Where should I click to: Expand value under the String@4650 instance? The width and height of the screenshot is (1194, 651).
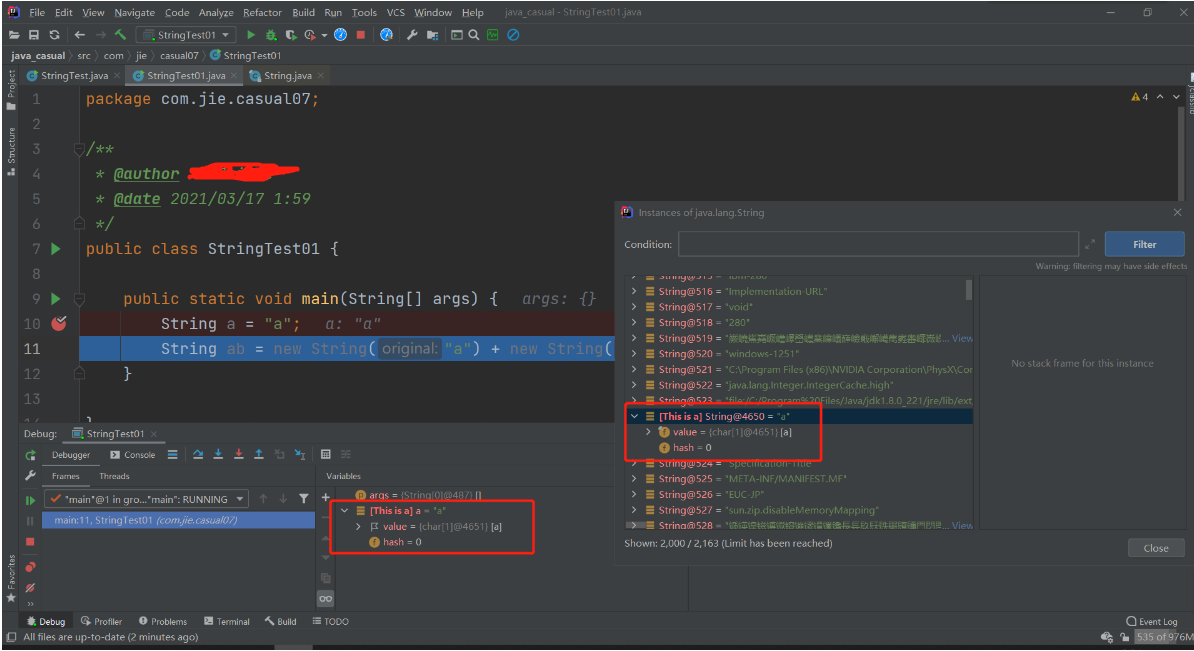coord(648,432)
